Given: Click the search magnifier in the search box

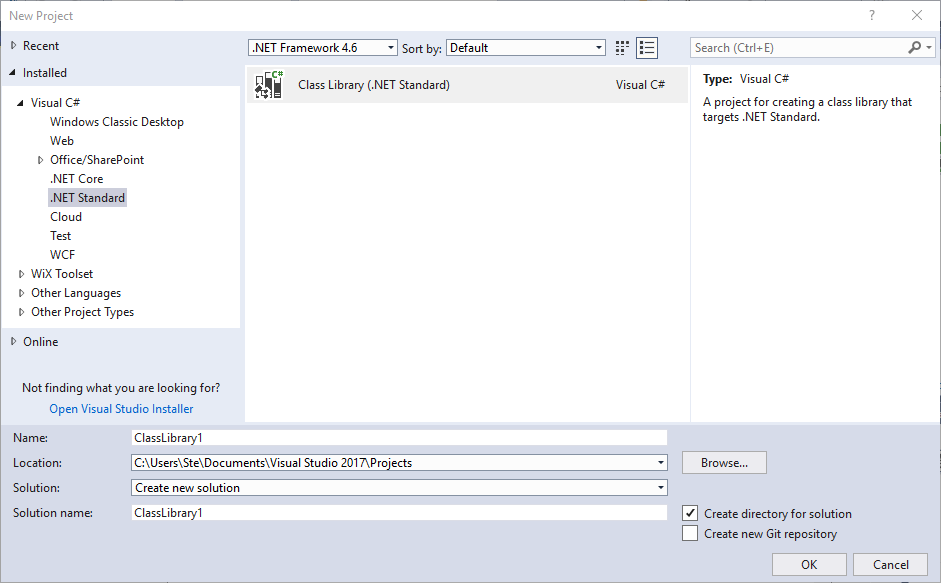Looking at the screenshot, I should [914, 47].
